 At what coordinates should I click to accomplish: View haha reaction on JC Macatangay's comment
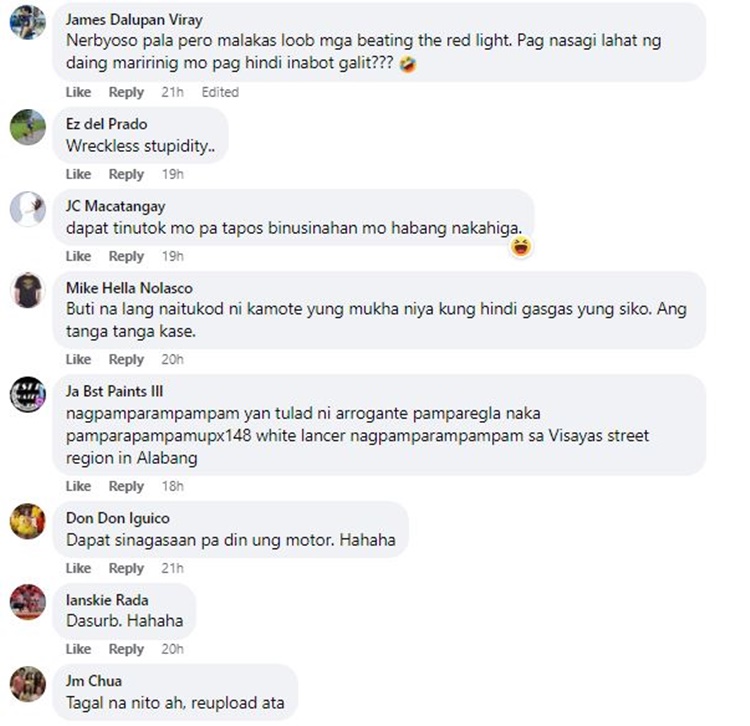tap(521, 247)
